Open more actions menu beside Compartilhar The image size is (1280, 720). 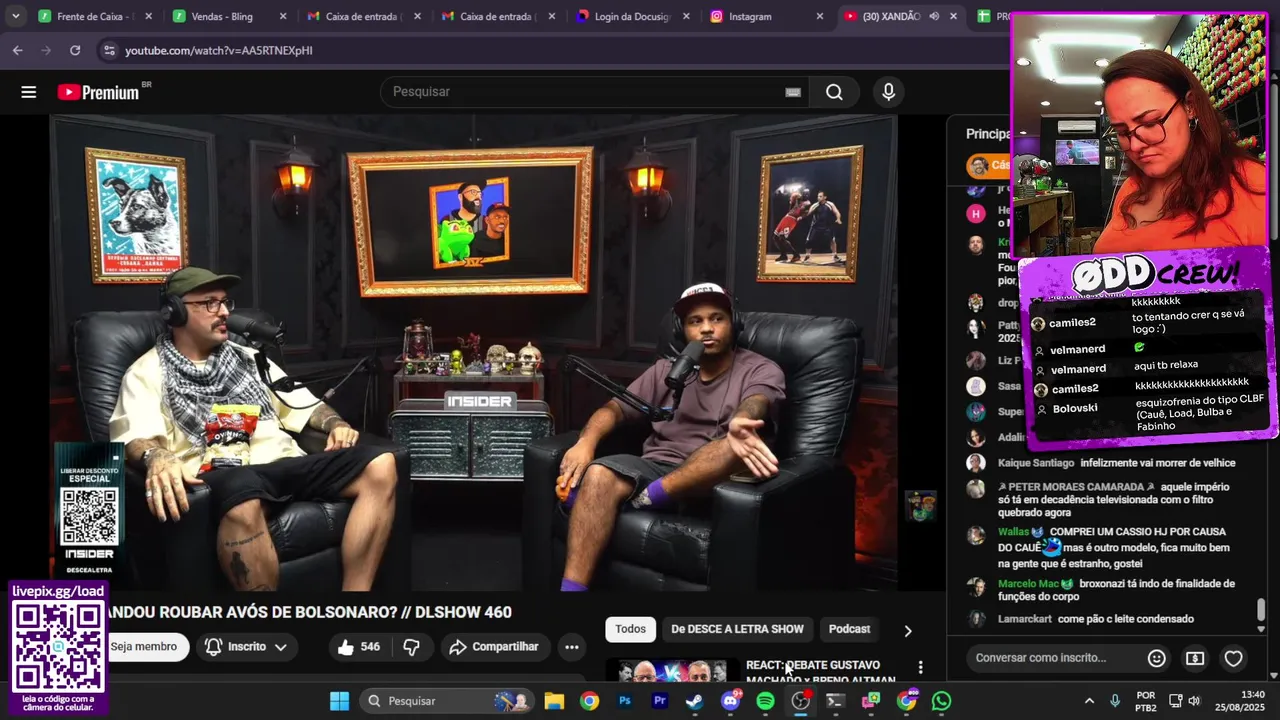point(572,647)
